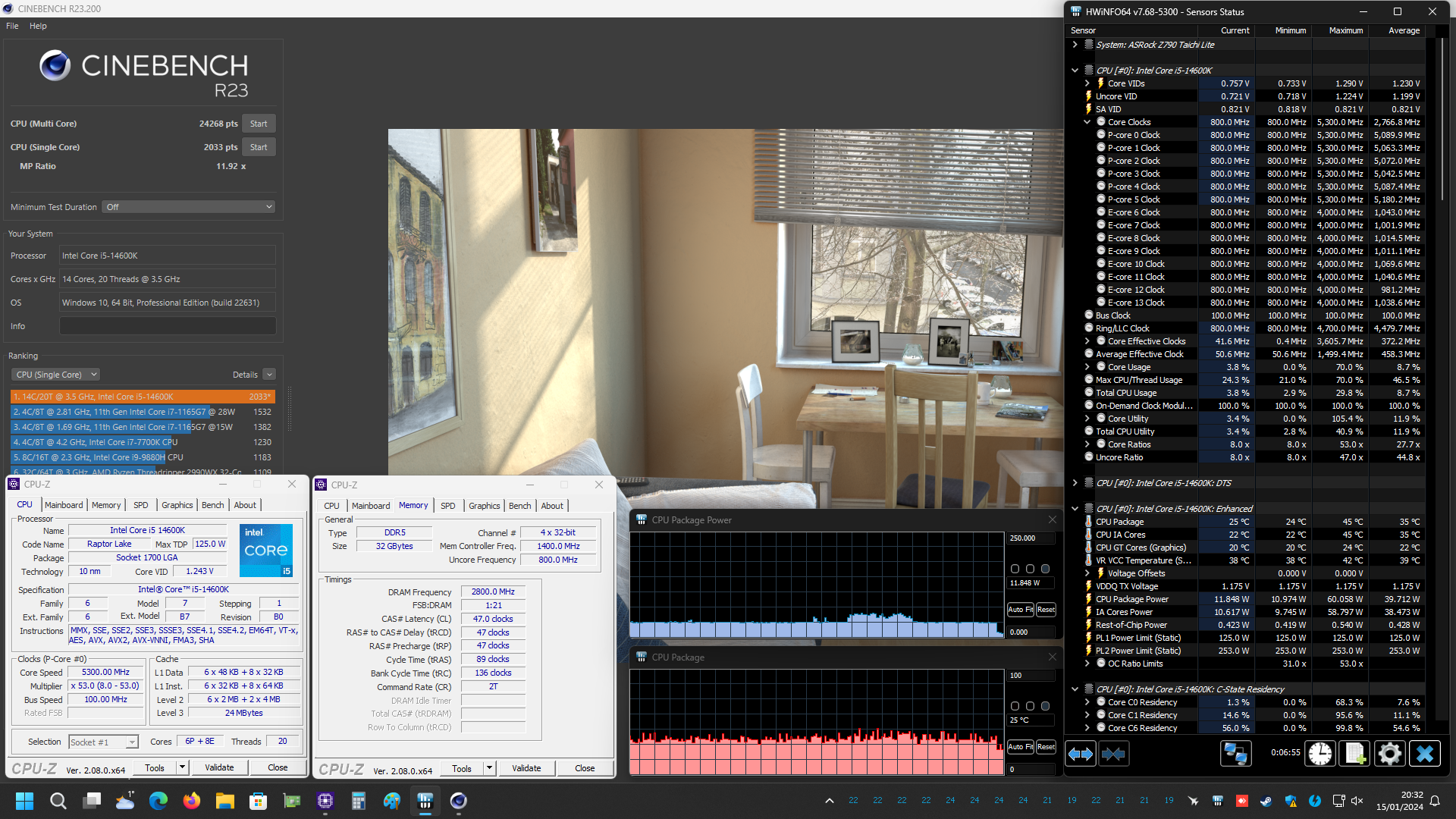Viewport: 1456px width, 819px height.
Task: Click Close button in left CPU-Z window
Action: (278, 767)
